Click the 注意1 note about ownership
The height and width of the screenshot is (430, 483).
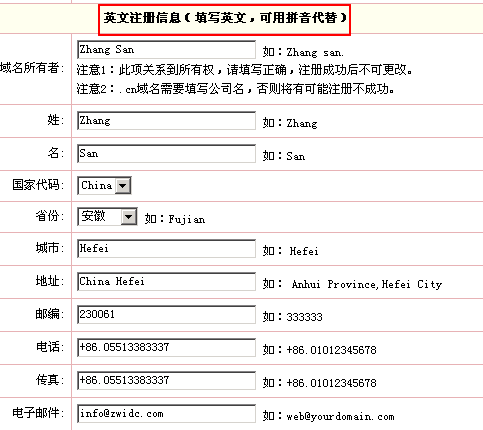click(245, 70)
